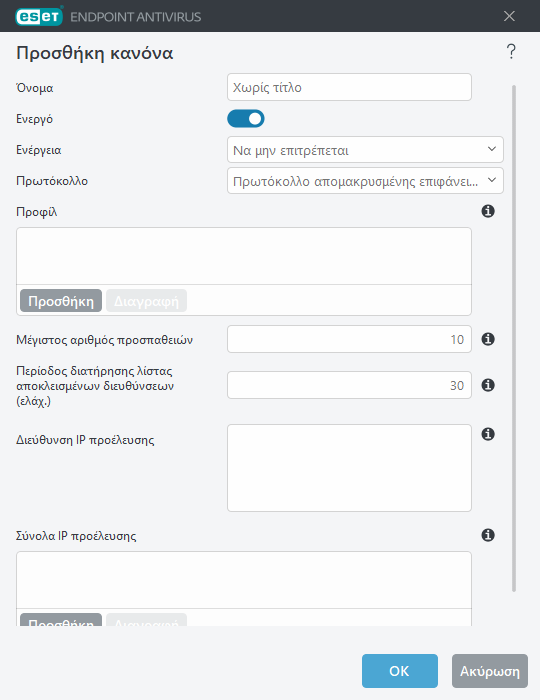Click the Όνομα name input field
This screenshot has height=700, width=540.
[349, 87]
